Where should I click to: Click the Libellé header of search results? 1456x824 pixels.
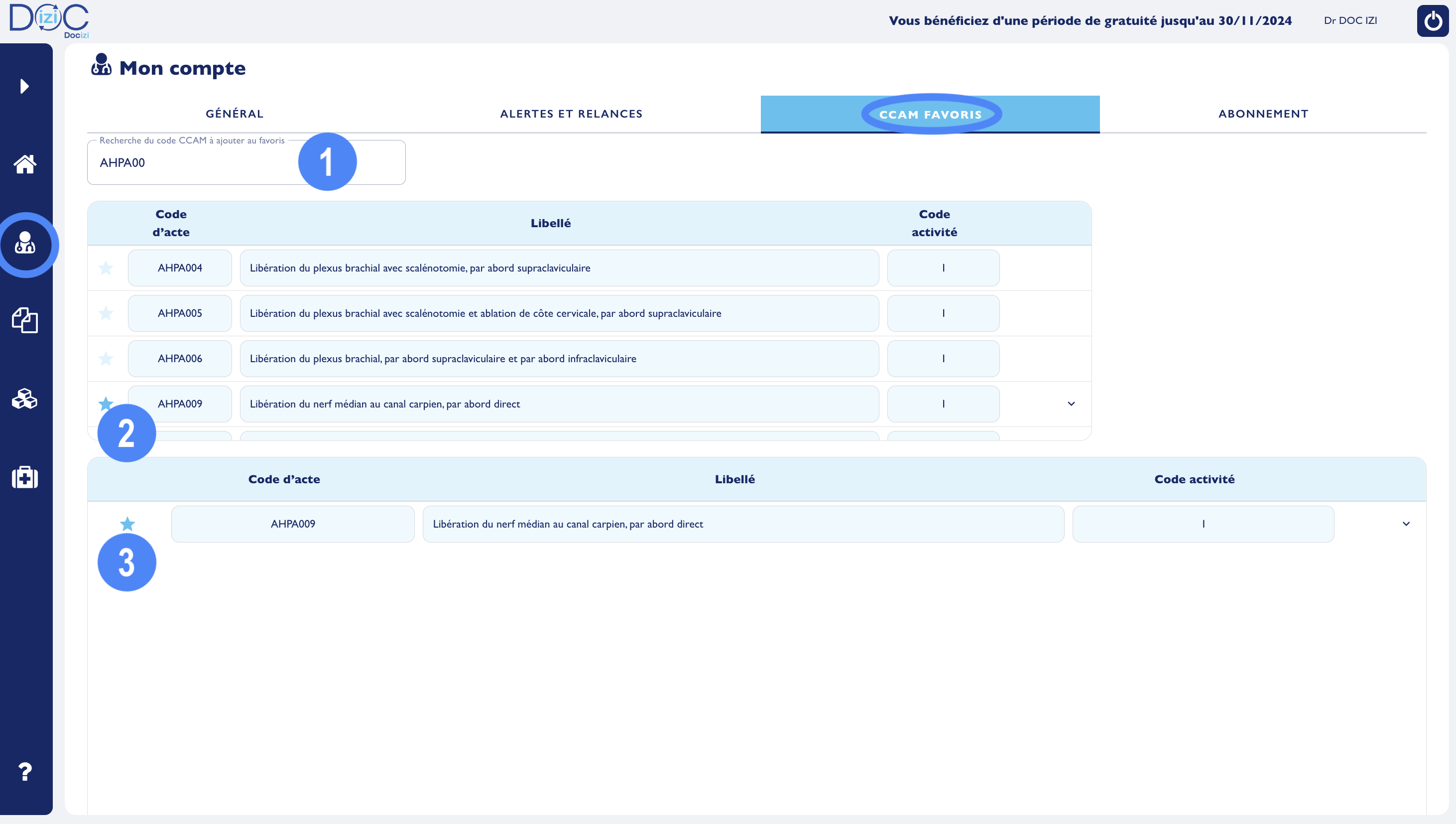point(550,223)
